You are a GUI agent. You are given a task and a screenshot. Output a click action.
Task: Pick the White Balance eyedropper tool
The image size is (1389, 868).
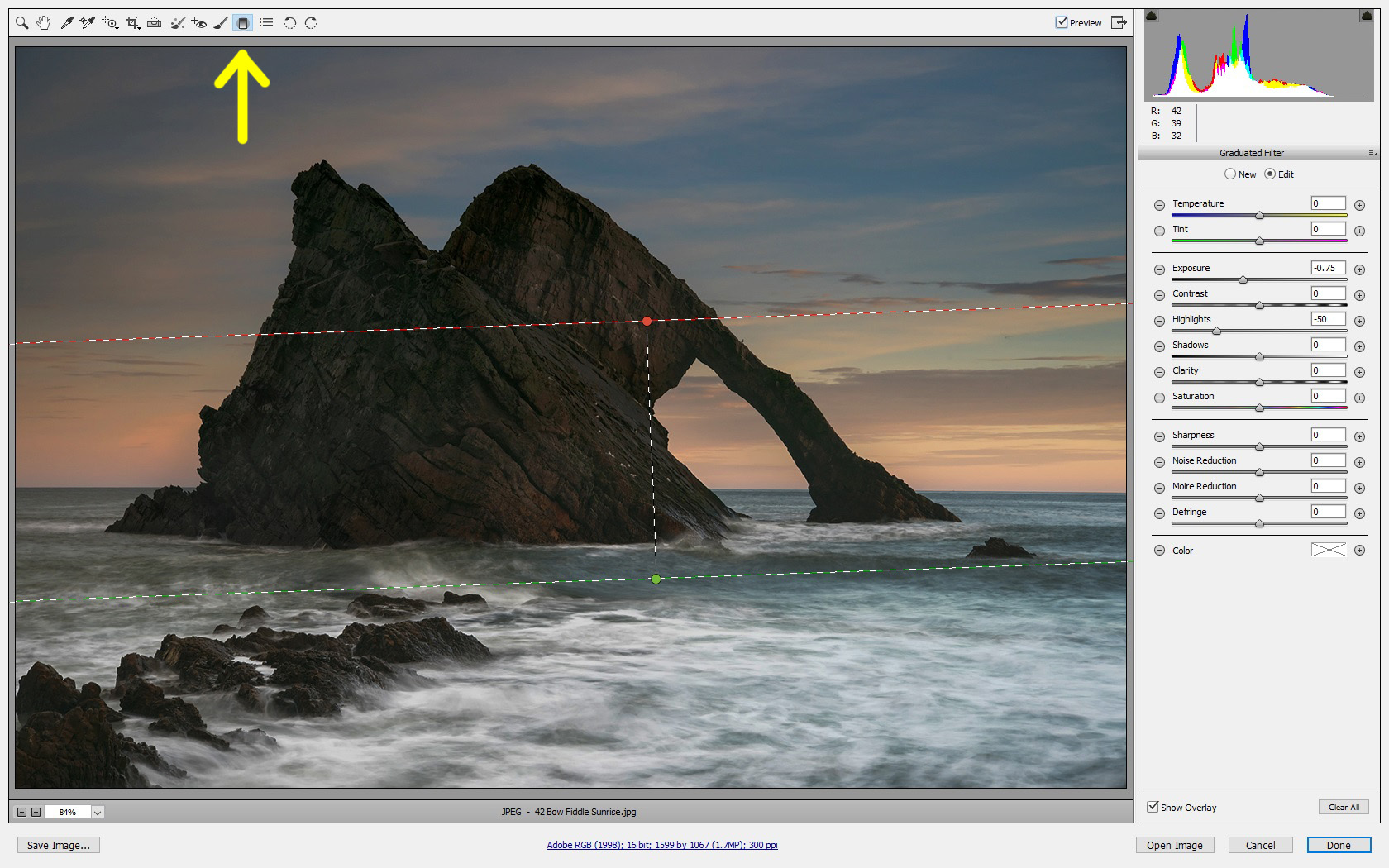pos(67,23)
